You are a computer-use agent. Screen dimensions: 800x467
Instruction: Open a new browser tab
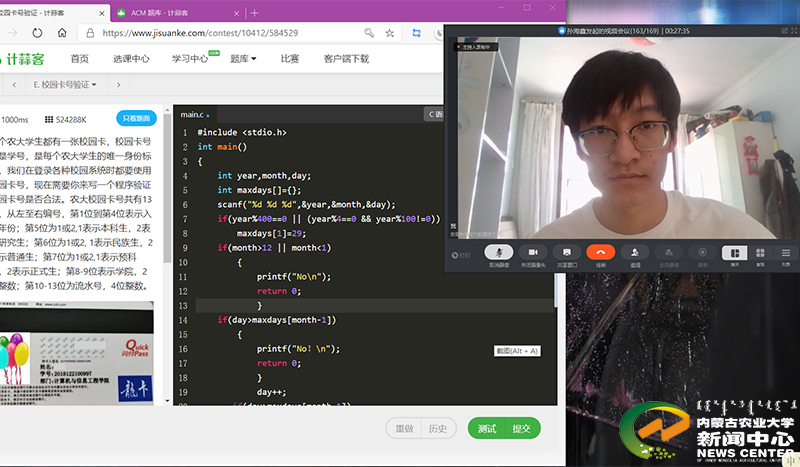point(255,13)
